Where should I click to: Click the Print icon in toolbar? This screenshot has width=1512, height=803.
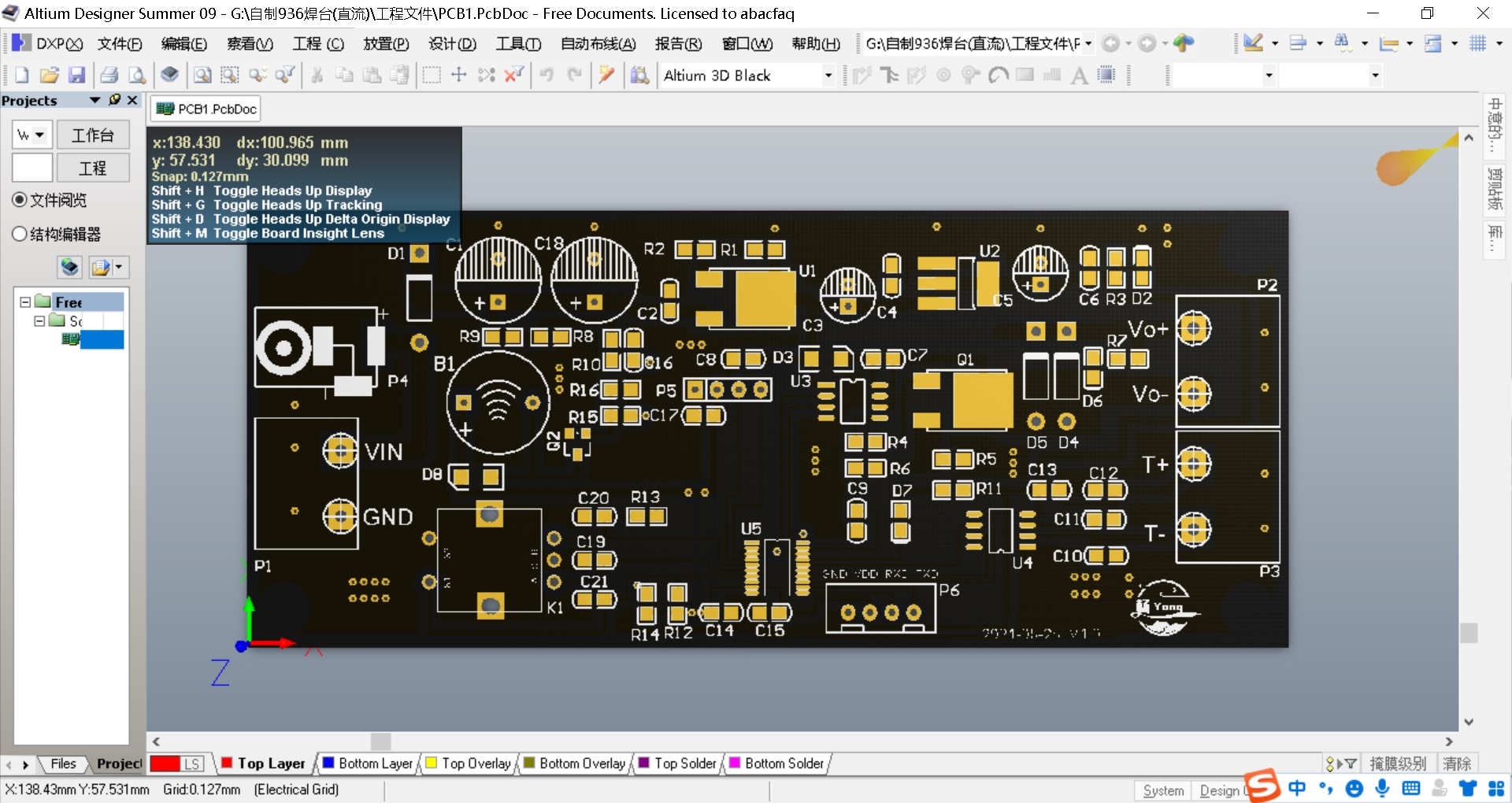109,75
